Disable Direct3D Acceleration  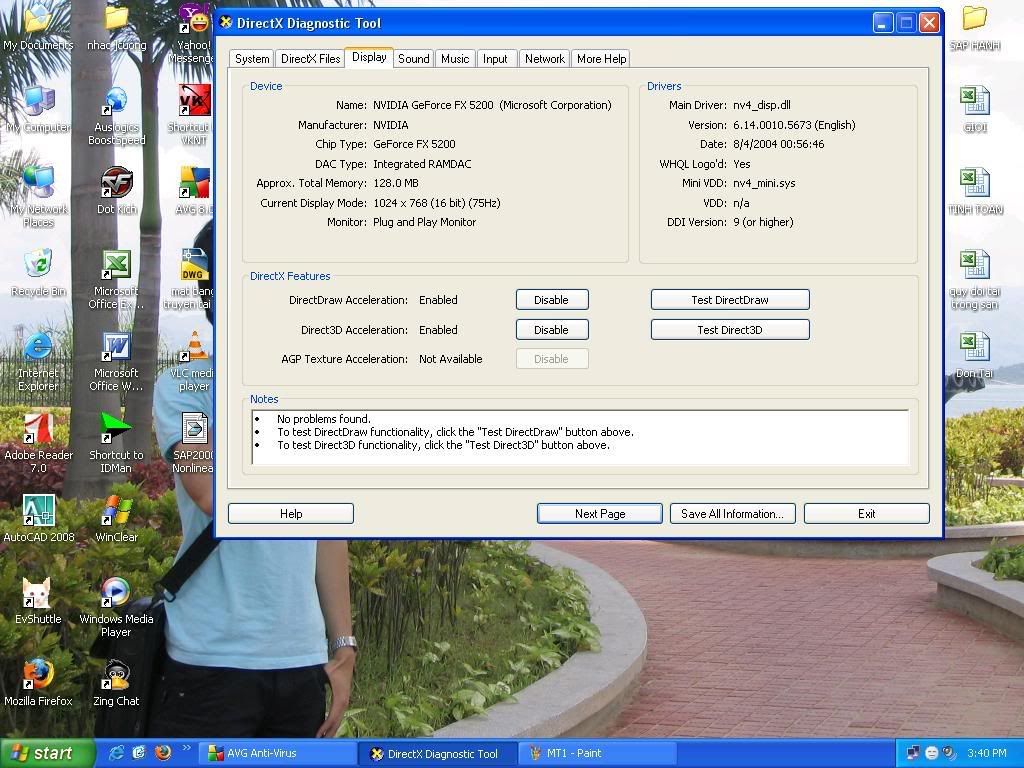pos(552,330)
